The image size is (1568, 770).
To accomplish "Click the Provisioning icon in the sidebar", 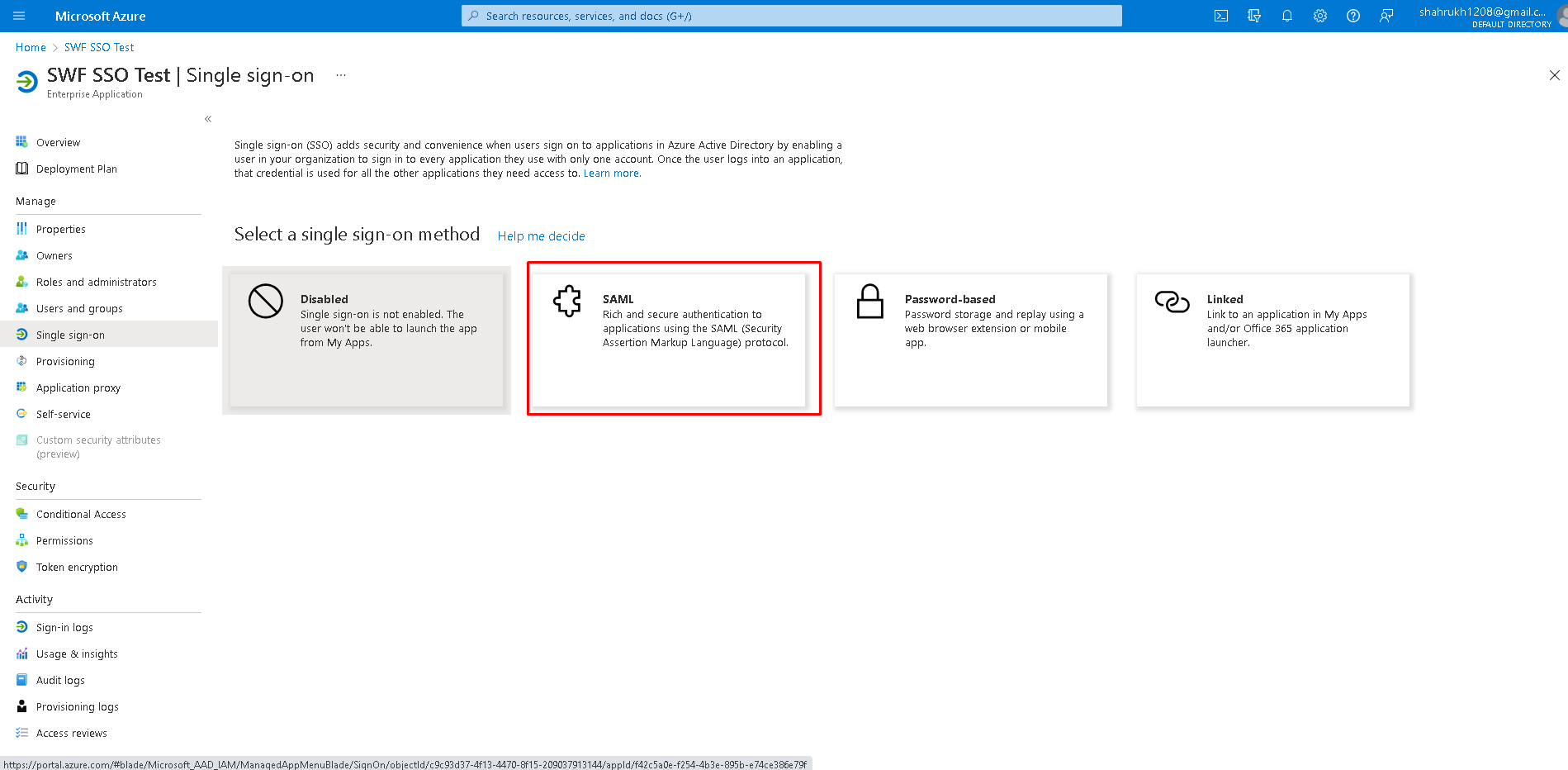I will click(x=22, y=361).
